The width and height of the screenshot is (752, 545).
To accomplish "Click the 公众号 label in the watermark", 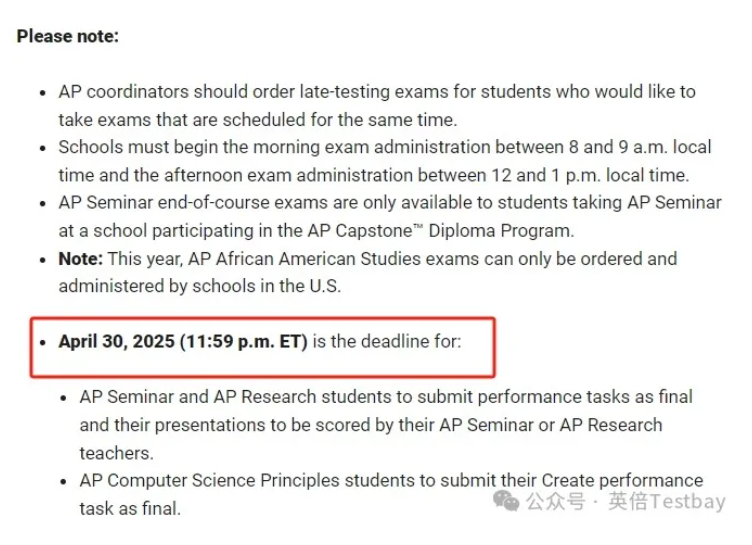I will pos(555,501).
